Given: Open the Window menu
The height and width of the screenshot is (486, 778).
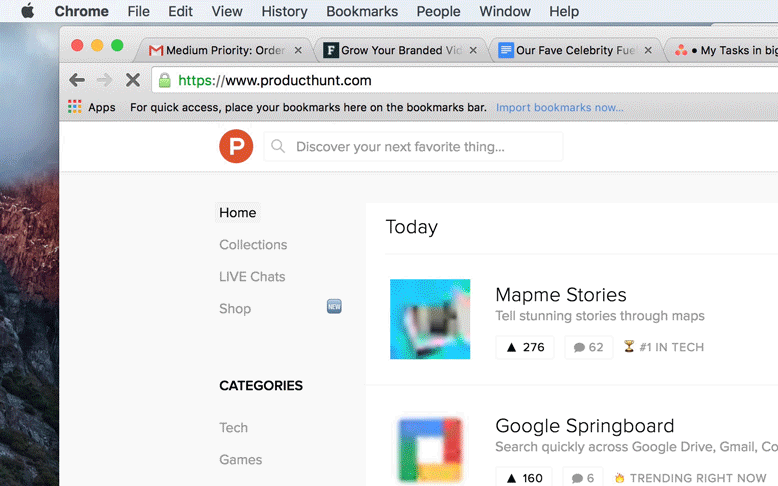Looking at the screenshot, I should (505, 11).
